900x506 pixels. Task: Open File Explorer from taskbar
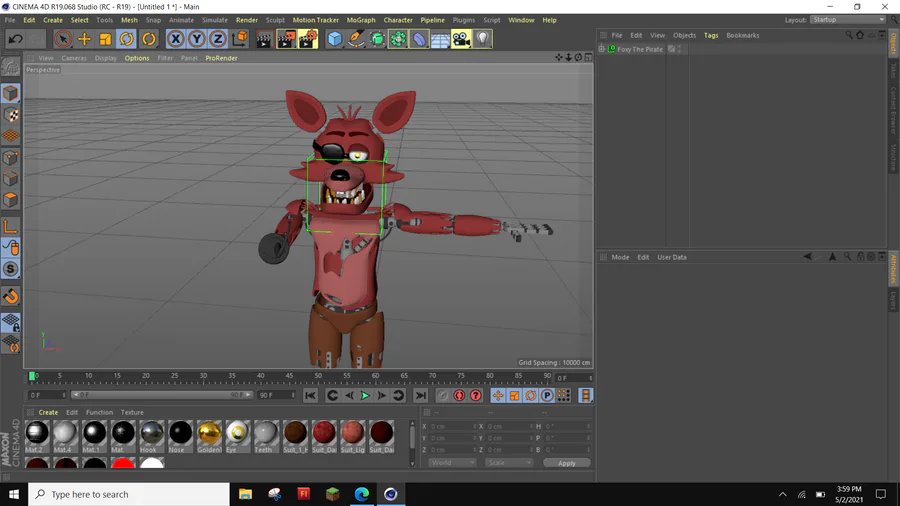click(246, 494)
